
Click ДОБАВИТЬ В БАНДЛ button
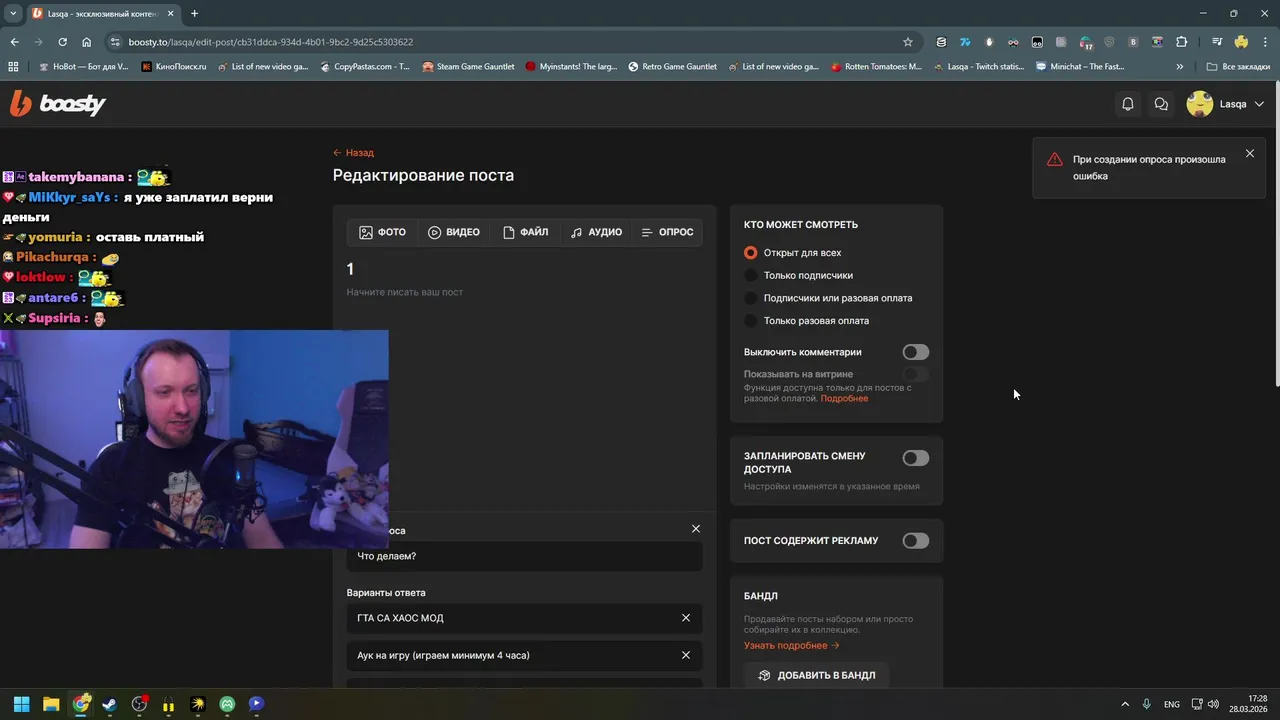click(816, 675)
